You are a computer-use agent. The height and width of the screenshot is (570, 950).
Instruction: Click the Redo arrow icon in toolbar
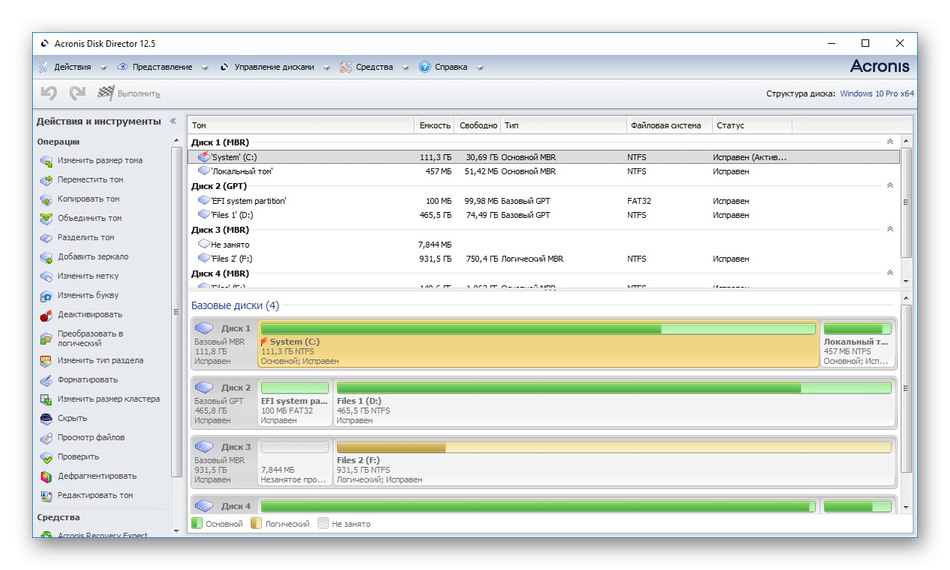pos(77,93)
